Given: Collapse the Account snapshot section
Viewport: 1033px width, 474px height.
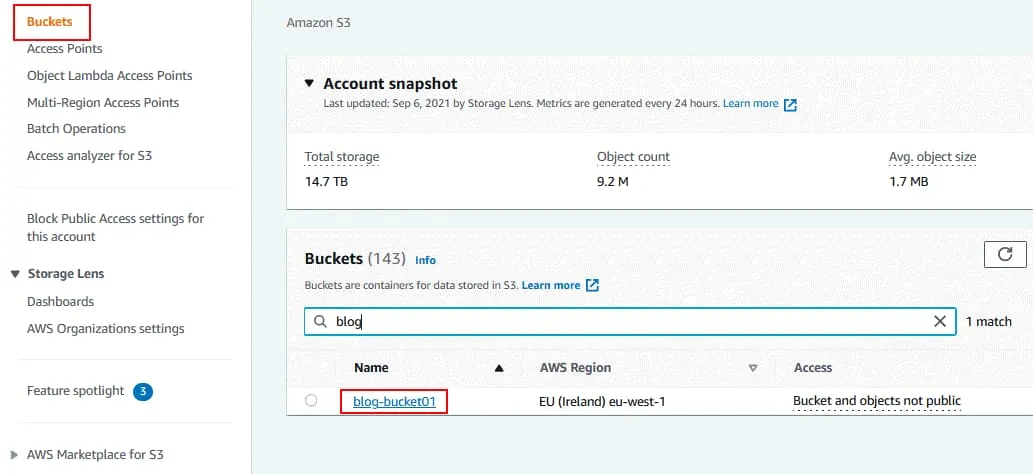Looking at the screenshot, I should (x=310, y=84).
